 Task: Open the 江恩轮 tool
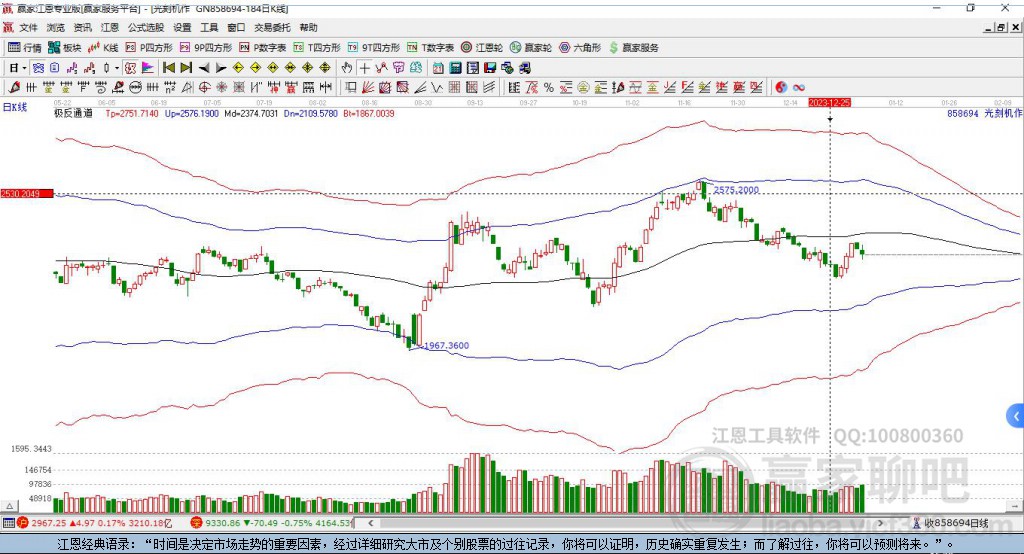pos(482,48)
